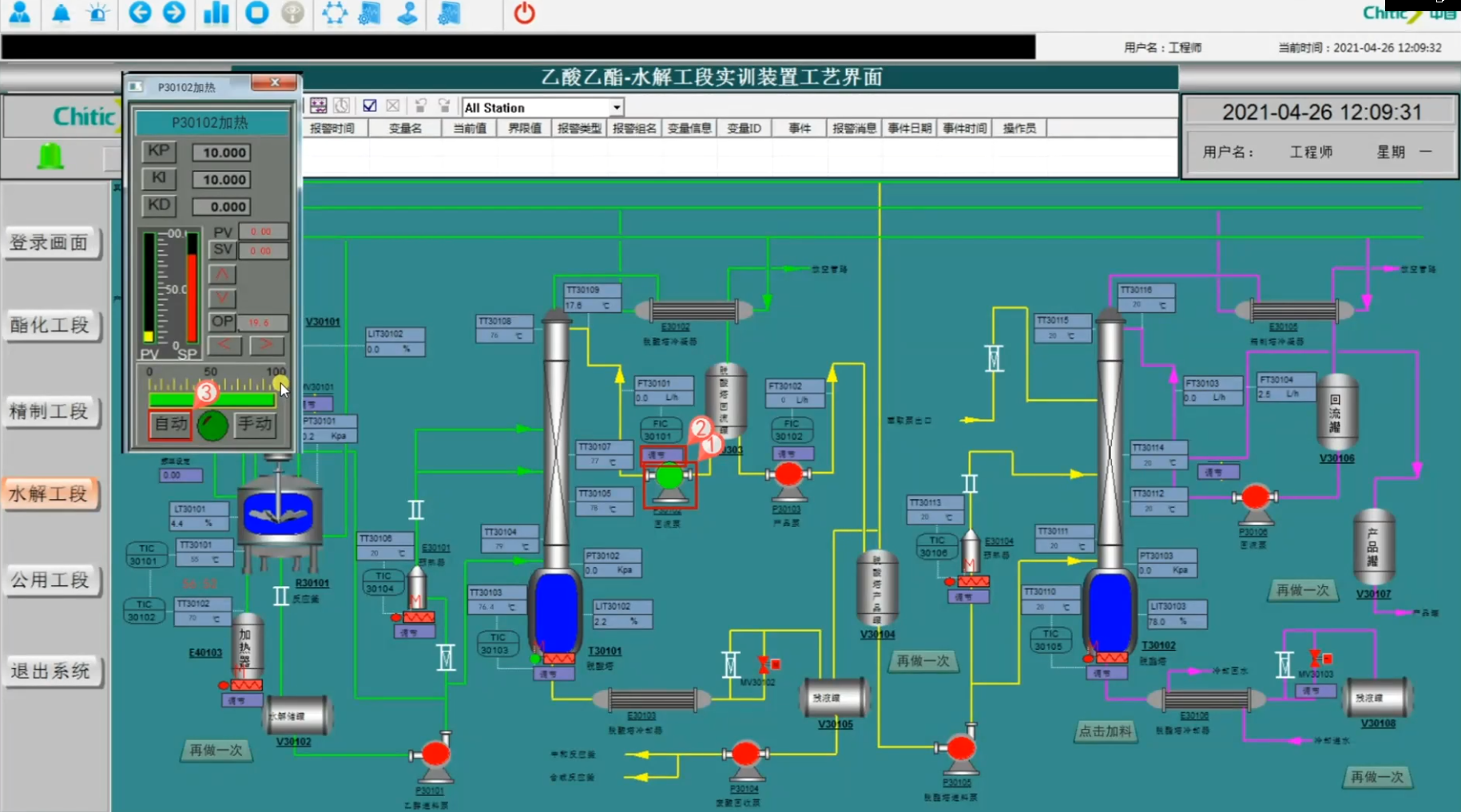Switch controller to 手动 manual mode
The width and height of the screenshot is (1461, 812).
255,424
